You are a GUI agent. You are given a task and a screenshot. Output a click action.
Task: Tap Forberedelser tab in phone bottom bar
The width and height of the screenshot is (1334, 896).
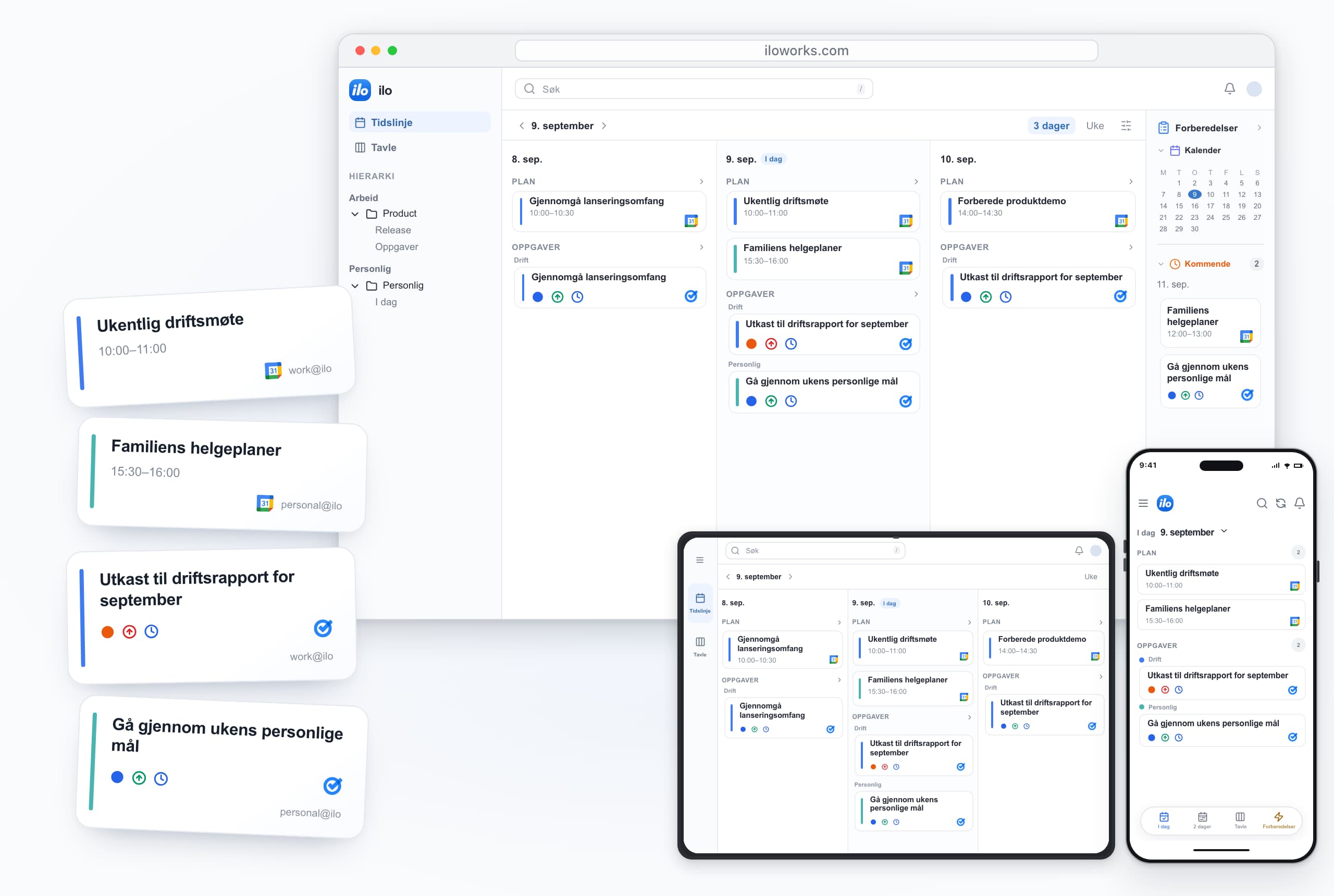pyautogui.click(x=1279, y=820)
